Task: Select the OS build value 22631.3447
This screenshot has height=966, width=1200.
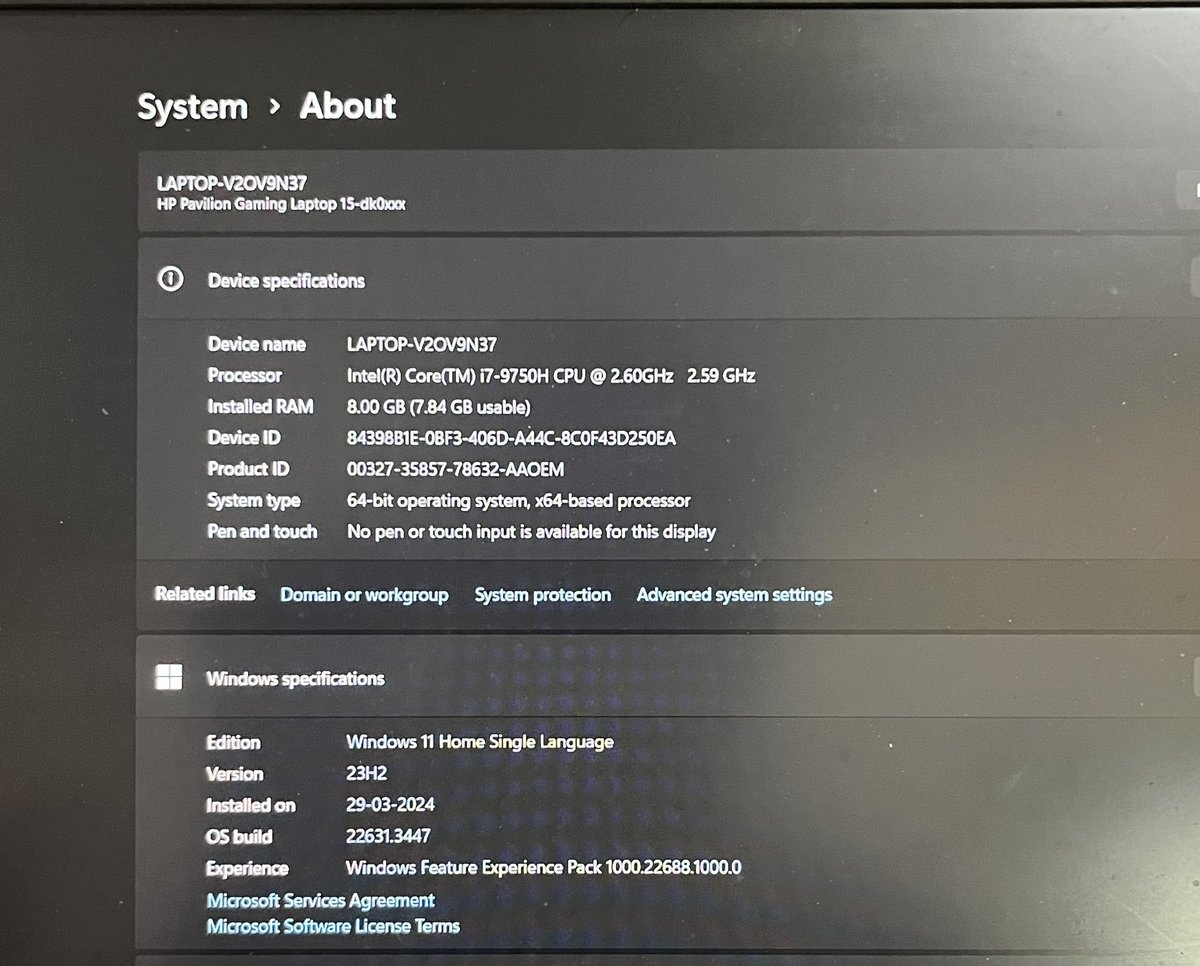Action: (x=388, y=836)
